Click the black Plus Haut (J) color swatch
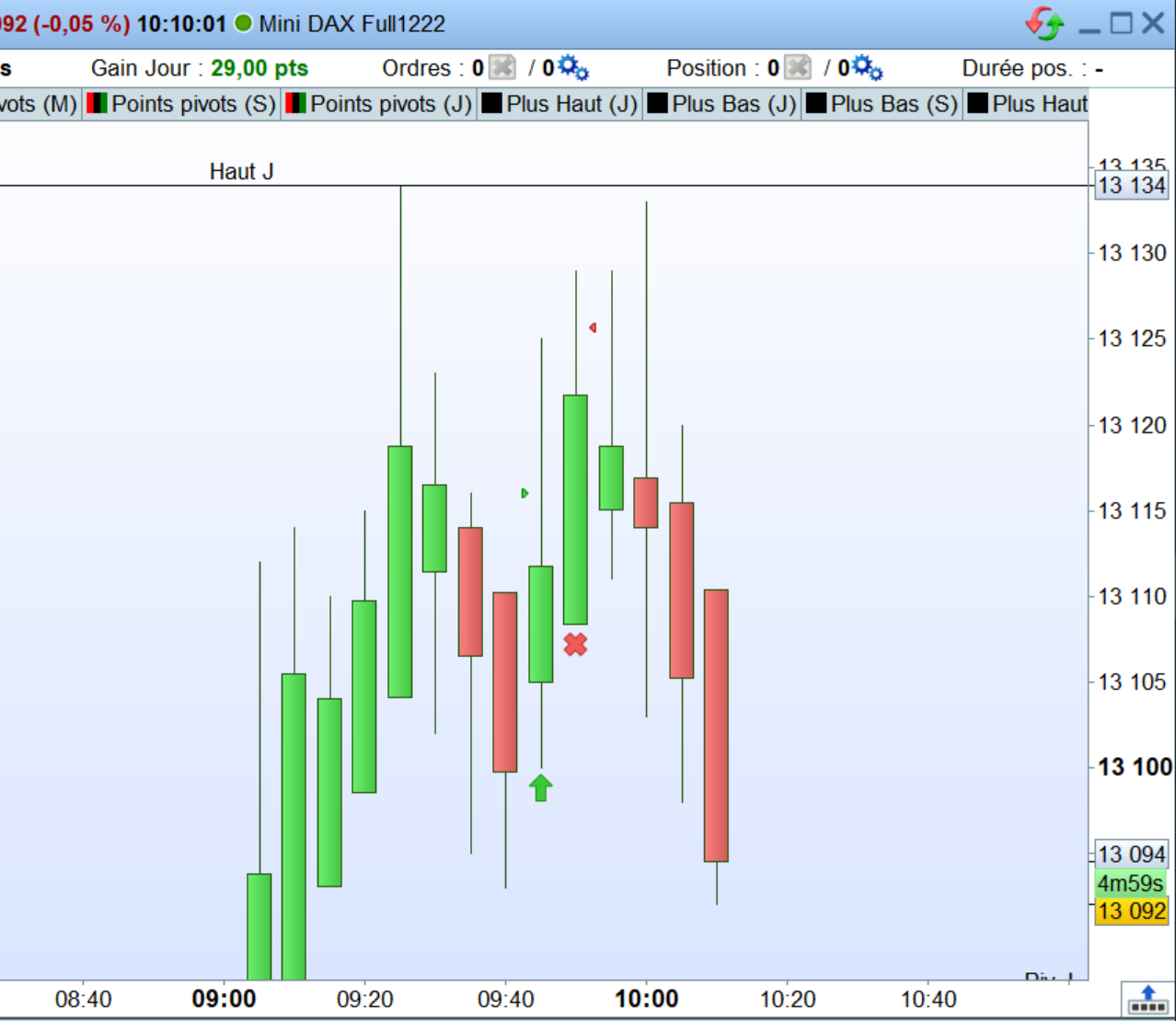 (492, 104)
